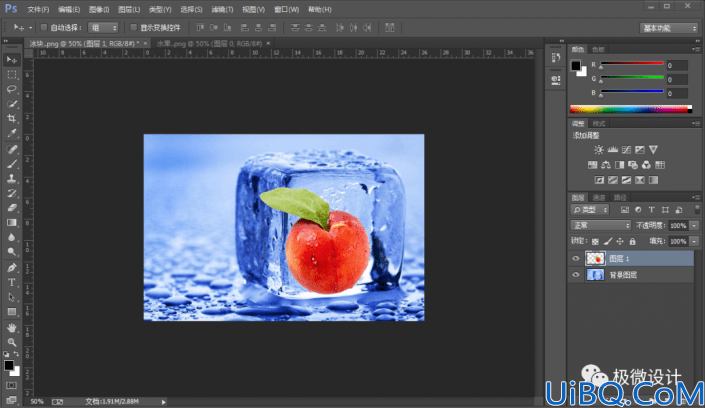Open the opacity slider dropdown arrow
The height and width of the screenshot is (408, 705).
[x=694, y=226]
